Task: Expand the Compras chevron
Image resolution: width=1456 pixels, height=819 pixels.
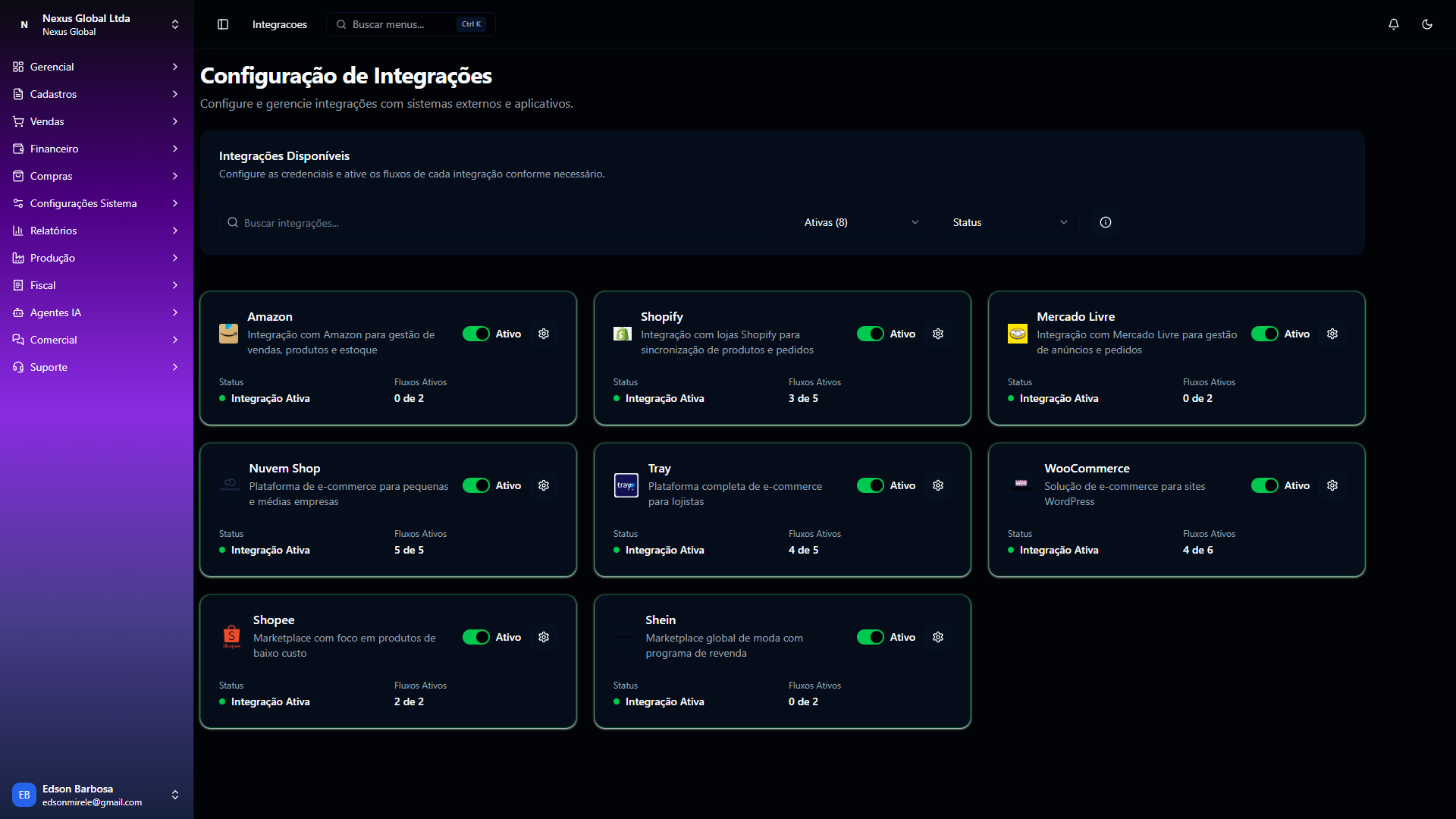Action: 175,176
